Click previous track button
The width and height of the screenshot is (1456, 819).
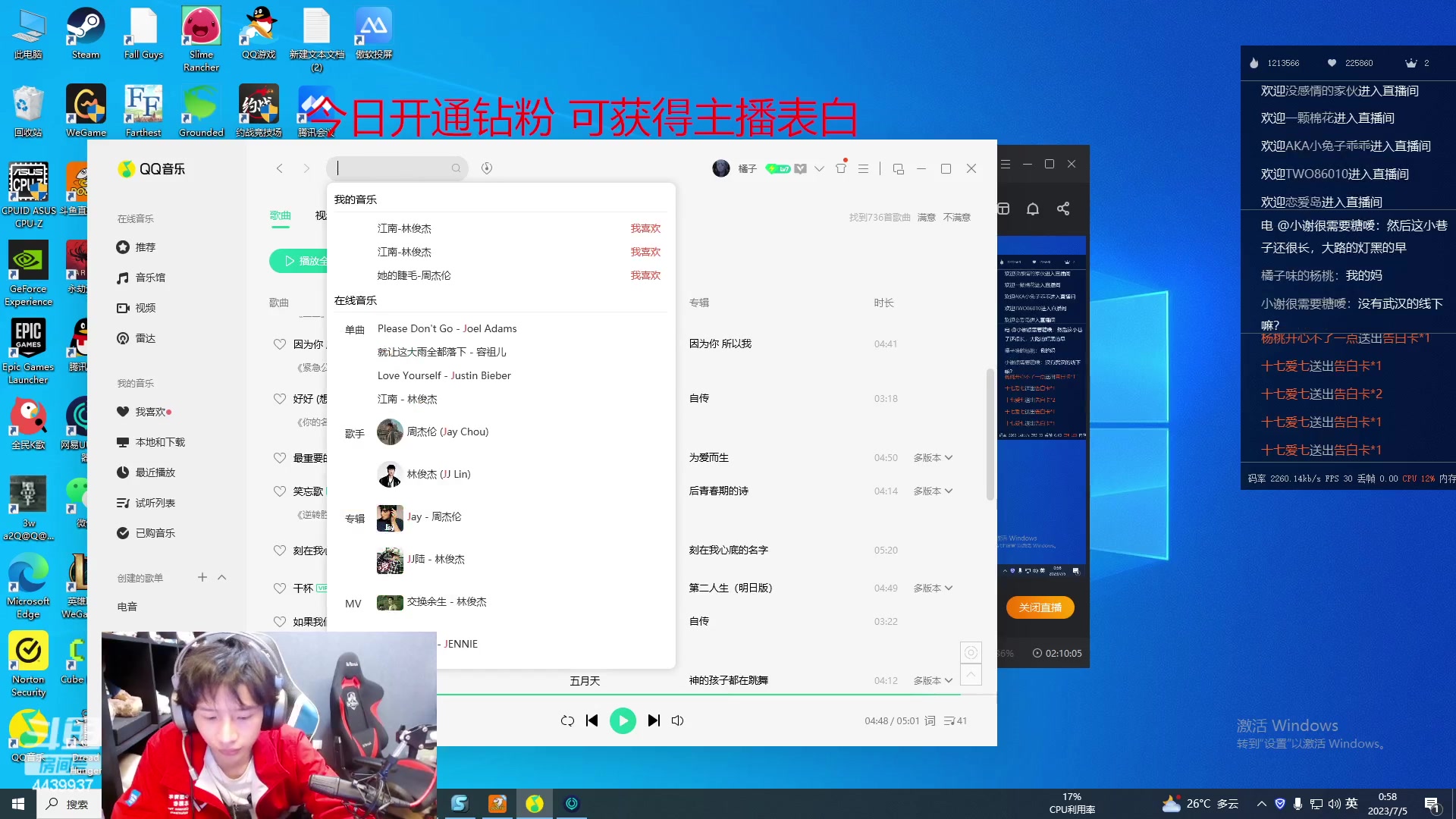pyautogui.click(x=592, y=720)
